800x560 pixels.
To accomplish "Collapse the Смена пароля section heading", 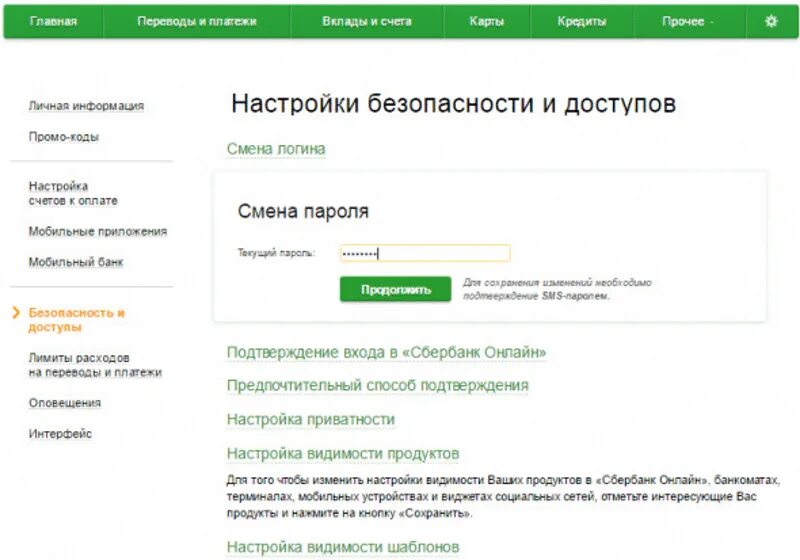I will click(303, 211).
